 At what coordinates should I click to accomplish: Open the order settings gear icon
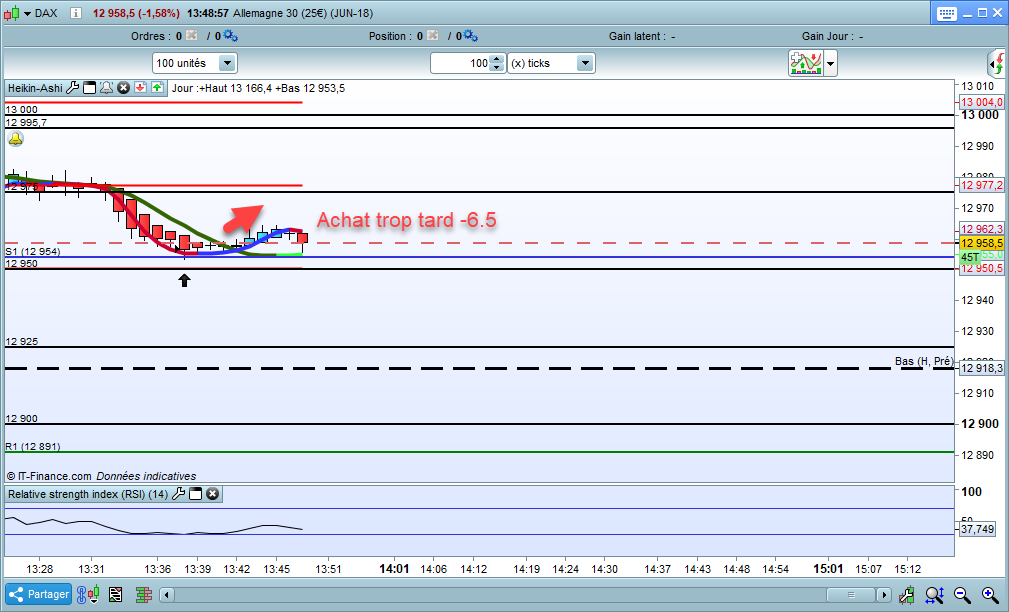coord(230,36)
